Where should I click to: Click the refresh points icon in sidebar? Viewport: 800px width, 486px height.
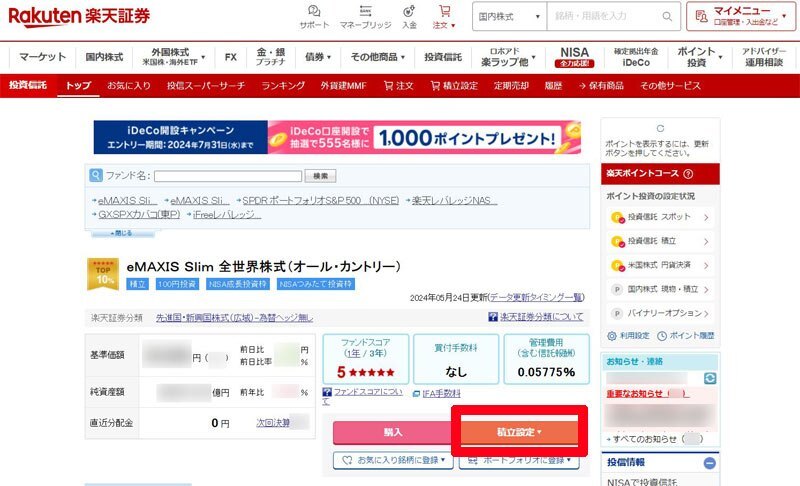pos(660,129)
